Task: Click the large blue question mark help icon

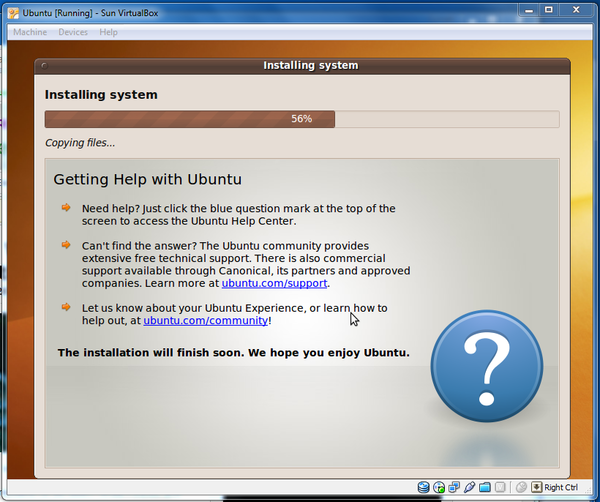Action: click(487, 366)
